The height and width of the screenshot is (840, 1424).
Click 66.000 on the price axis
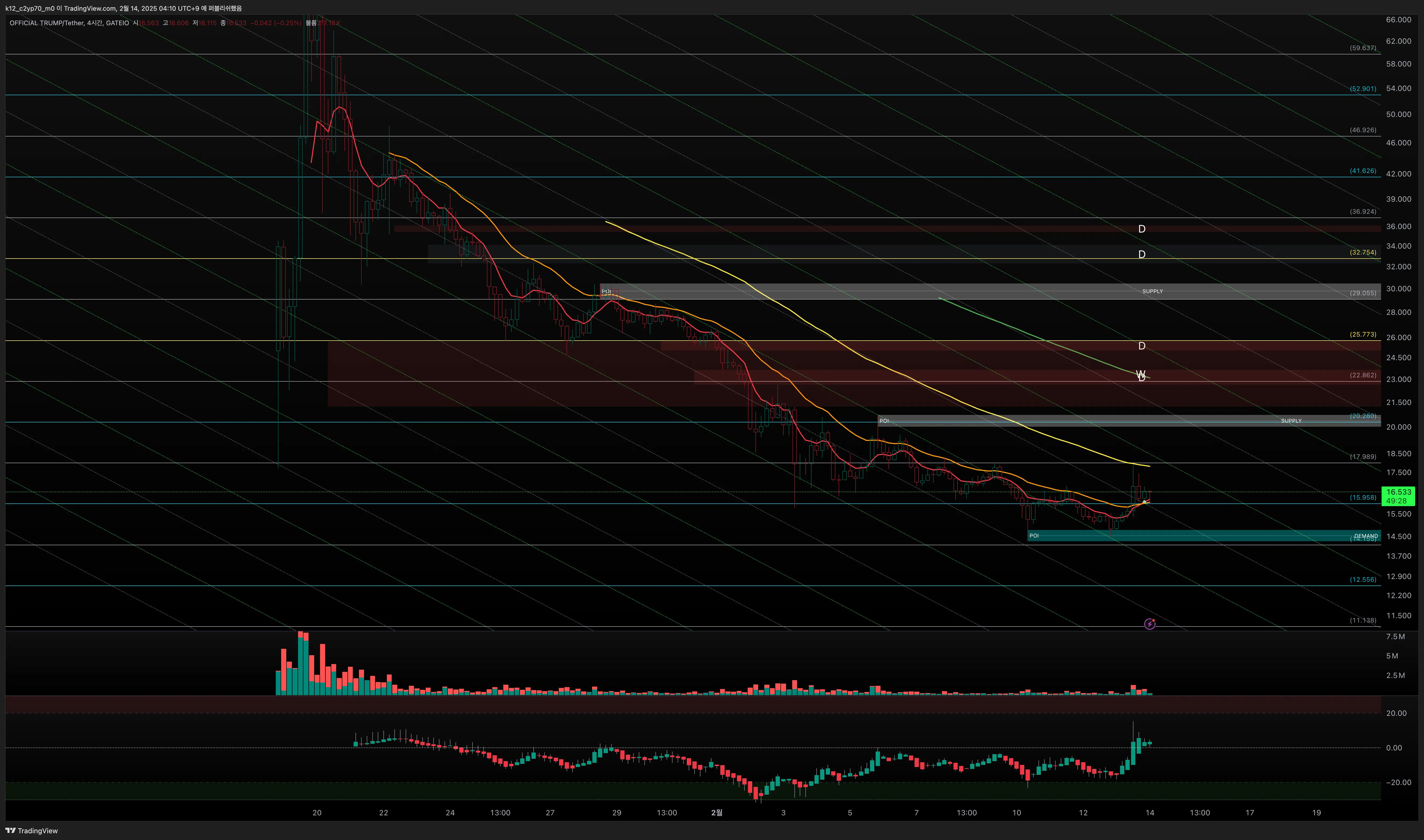click(x=1399, y=20)
